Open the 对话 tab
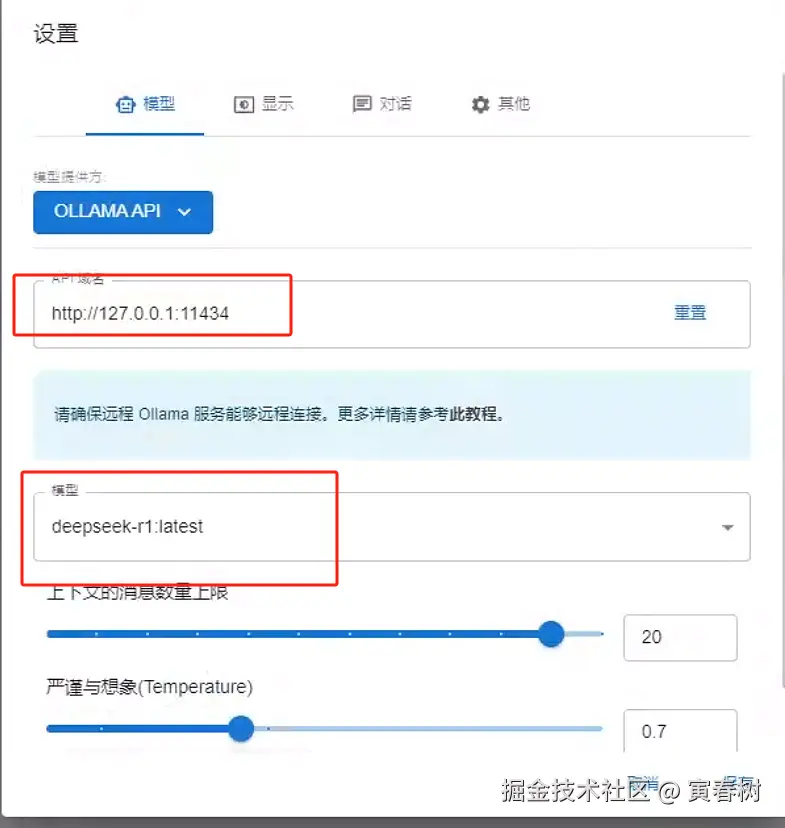 pos(381,105)
